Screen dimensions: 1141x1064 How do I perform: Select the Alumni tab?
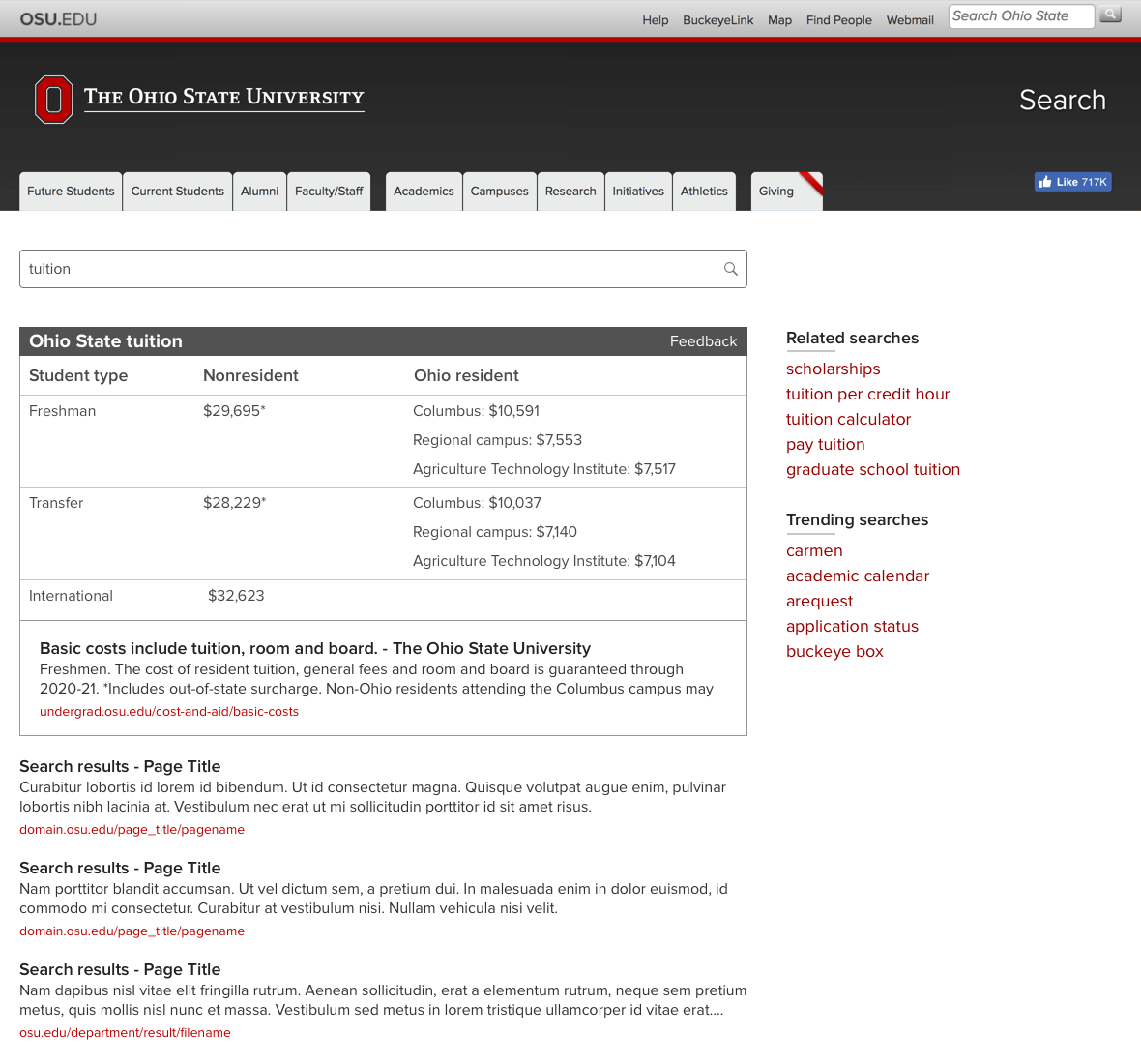coord(259,192)
